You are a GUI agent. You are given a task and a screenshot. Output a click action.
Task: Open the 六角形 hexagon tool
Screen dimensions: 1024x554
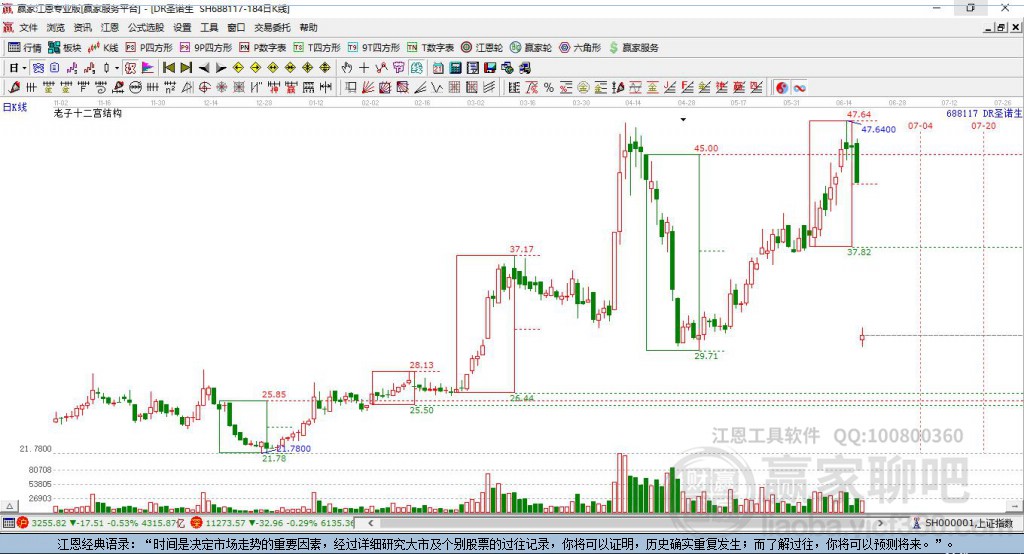pos(580,48)
